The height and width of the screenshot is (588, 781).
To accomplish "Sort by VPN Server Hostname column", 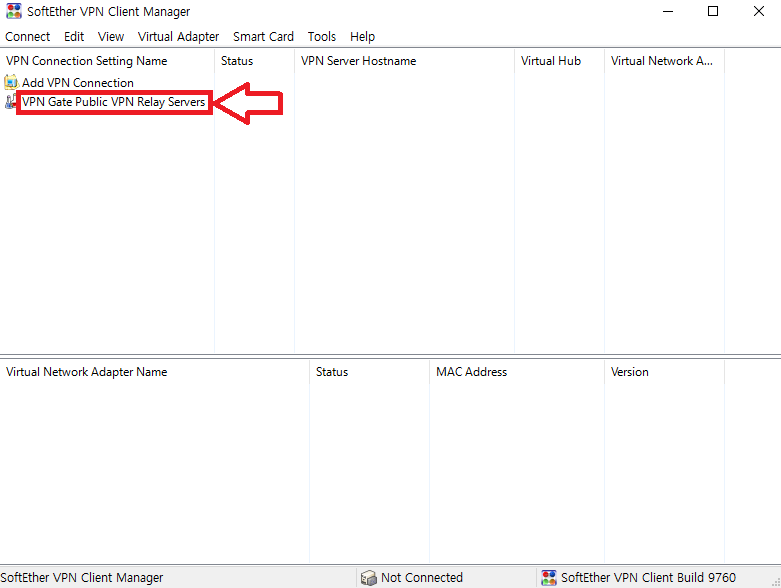I will pyautogui.click(x=404, y=61).
